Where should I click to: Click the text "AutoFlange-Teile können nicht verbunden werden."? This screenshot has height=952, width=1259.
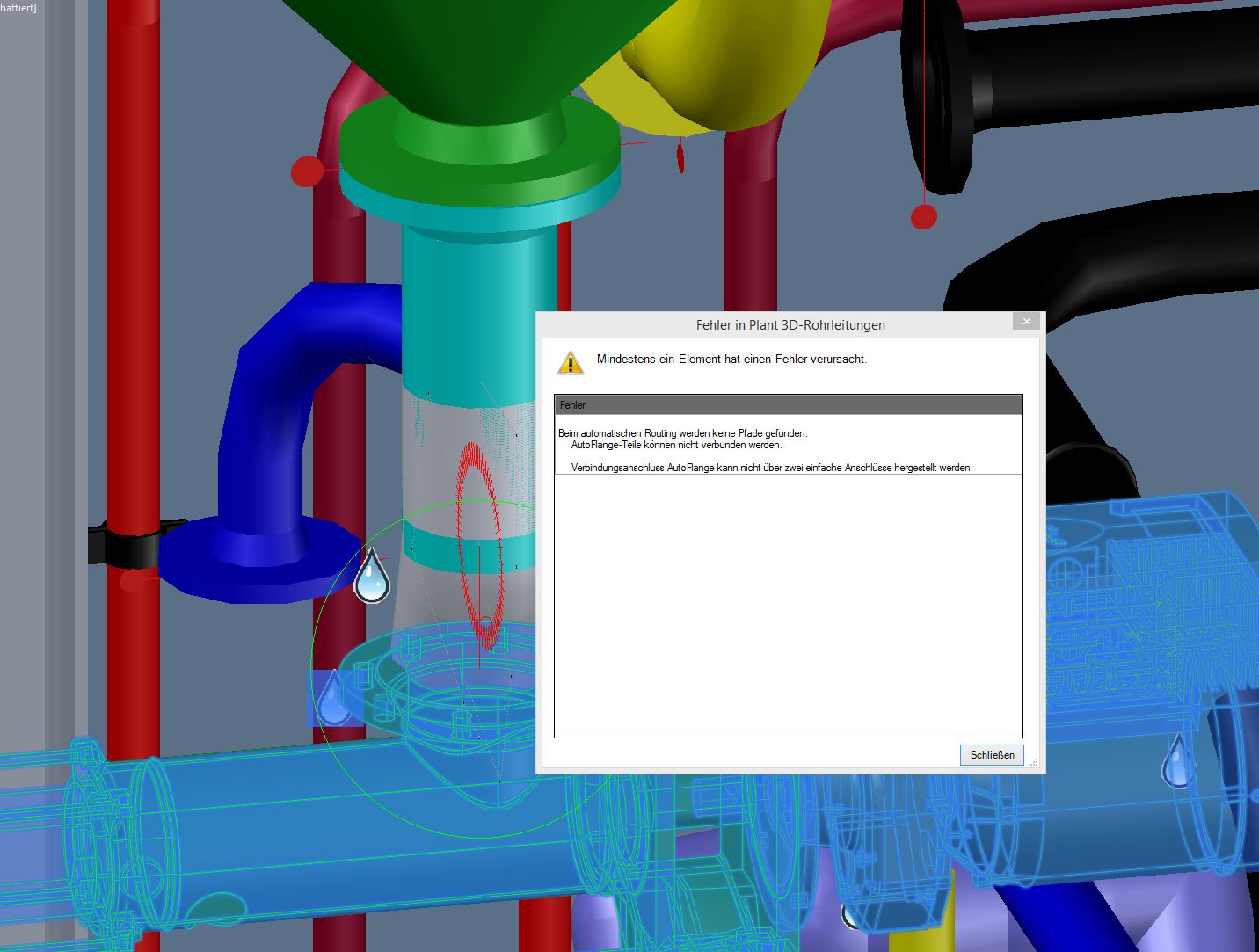point(676,445)
